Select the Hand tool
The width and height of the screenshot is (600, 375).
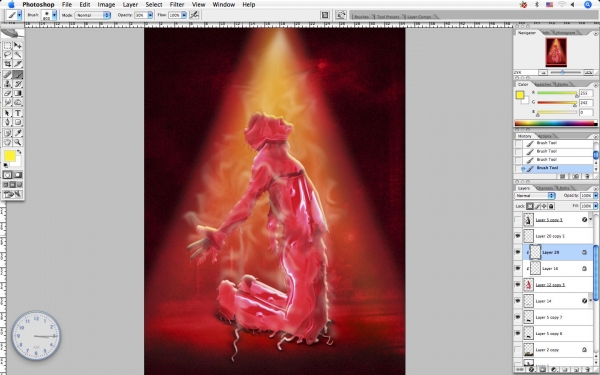7,142
